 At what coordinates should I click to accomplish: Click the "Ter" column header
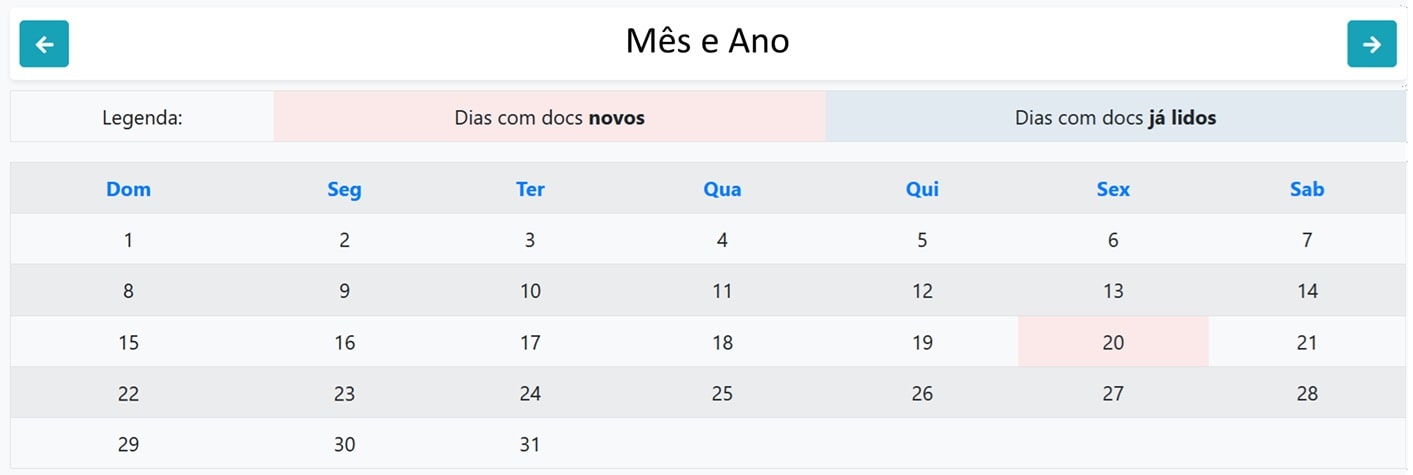tap(530, 189)
